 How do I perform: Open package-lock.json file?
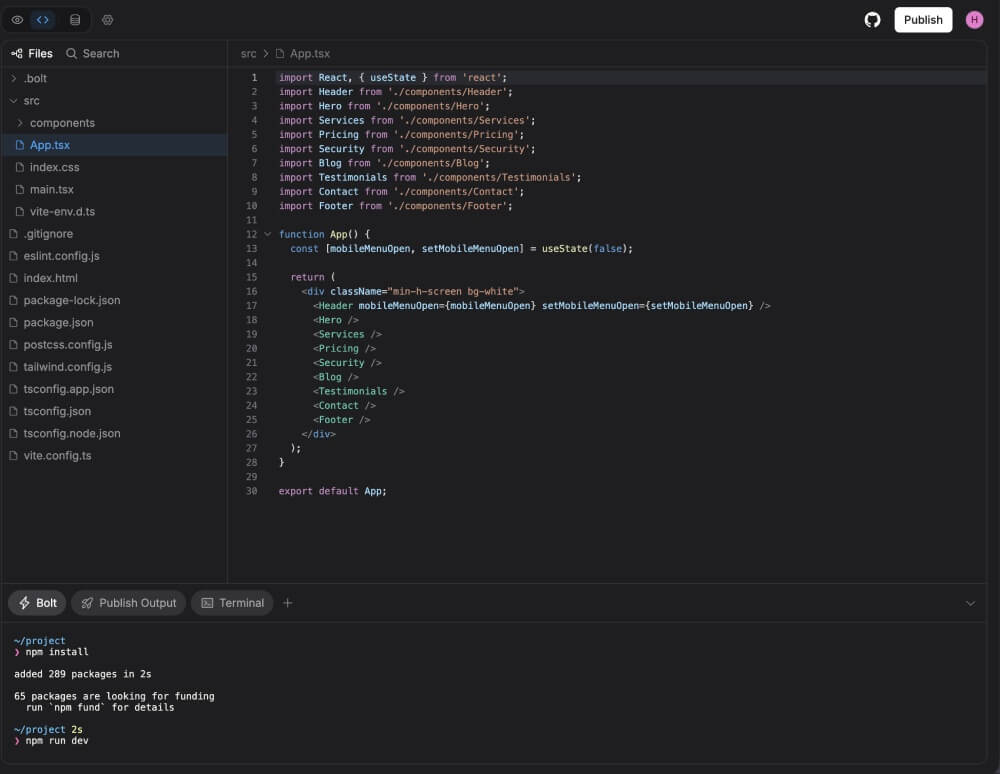pyautogui.click(x=115, y=300)
